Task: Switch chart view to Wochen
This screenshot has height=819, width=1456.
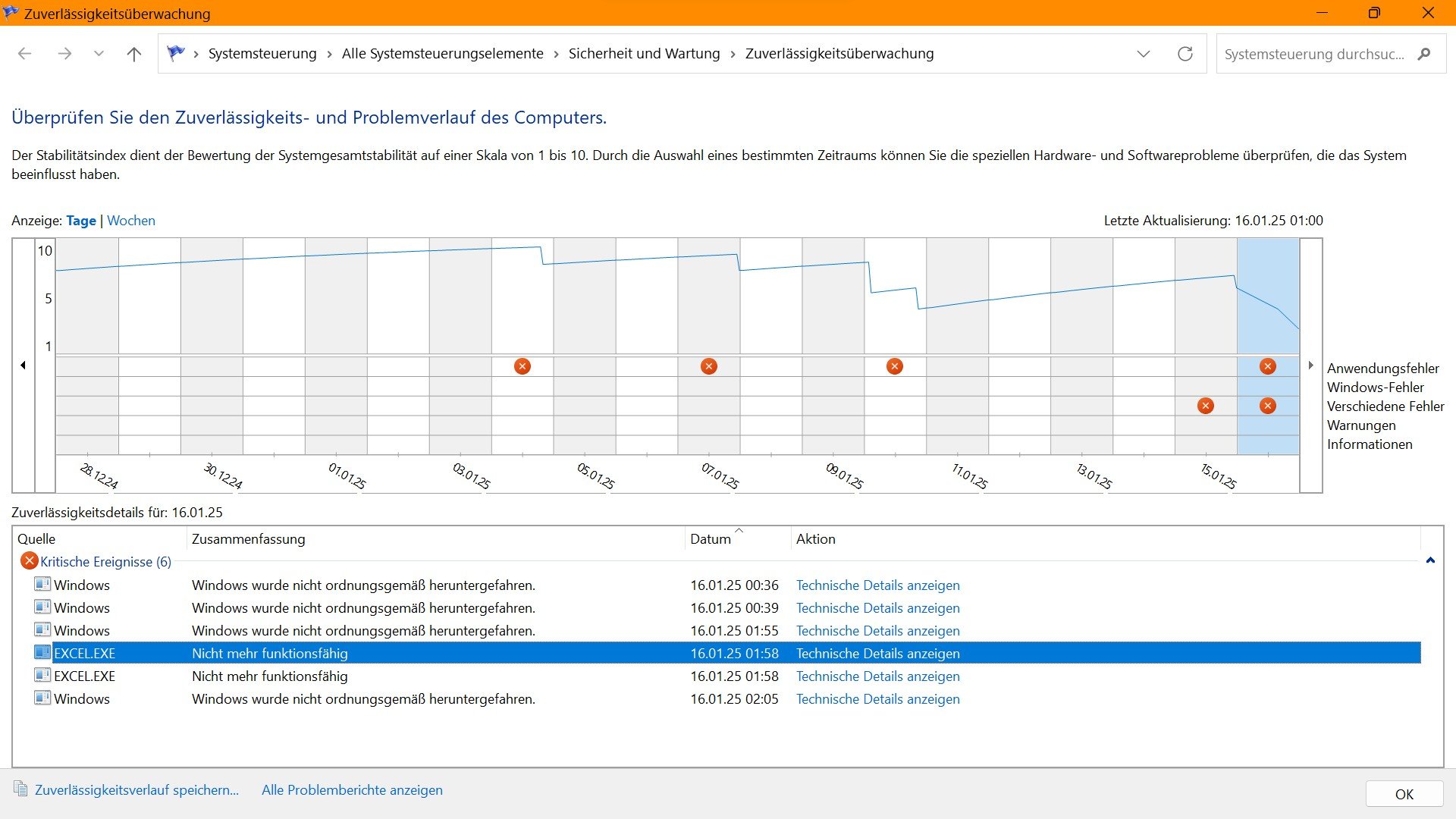Action: (131, 221)
